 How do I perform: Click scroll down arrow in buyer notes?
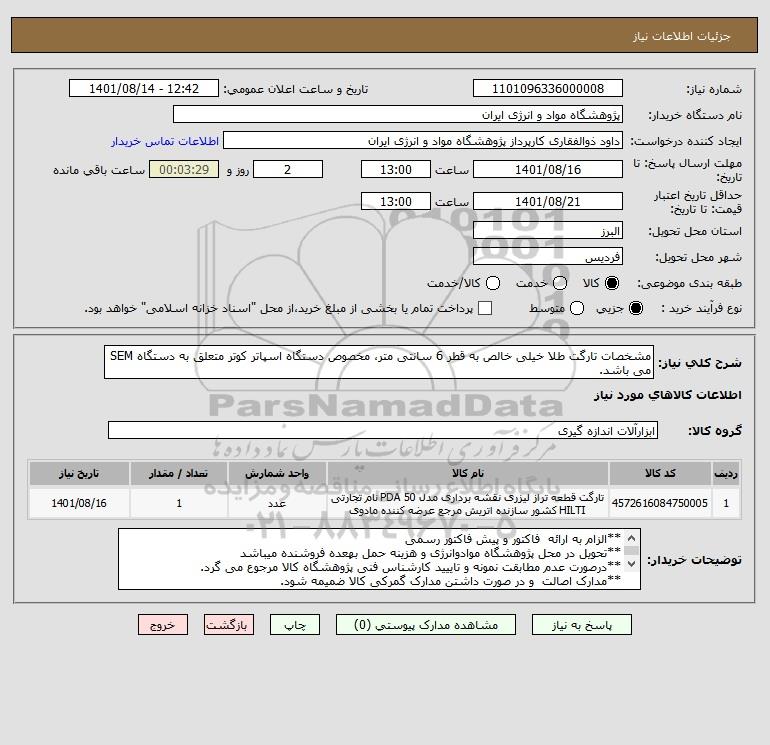point(632,563)
